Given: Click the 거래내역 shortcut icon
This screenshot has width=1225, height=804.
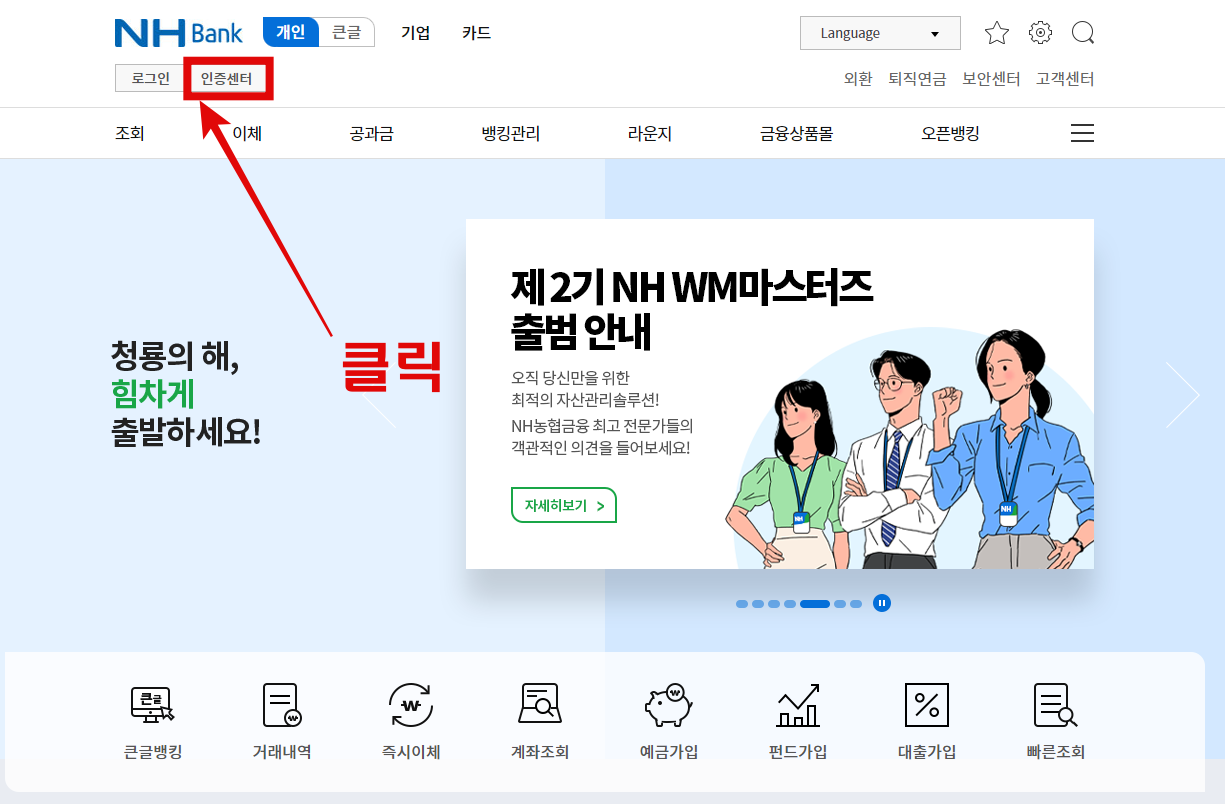Looking at the screenshot, I should click(x=281, y=705).
